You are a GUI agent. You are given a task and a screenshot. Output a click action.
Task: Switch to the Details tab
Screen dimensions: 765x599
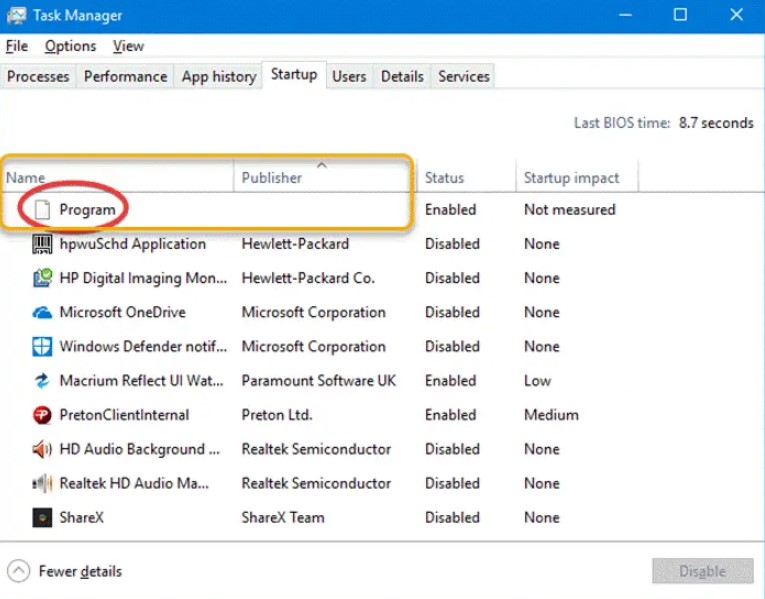[402, 77]
